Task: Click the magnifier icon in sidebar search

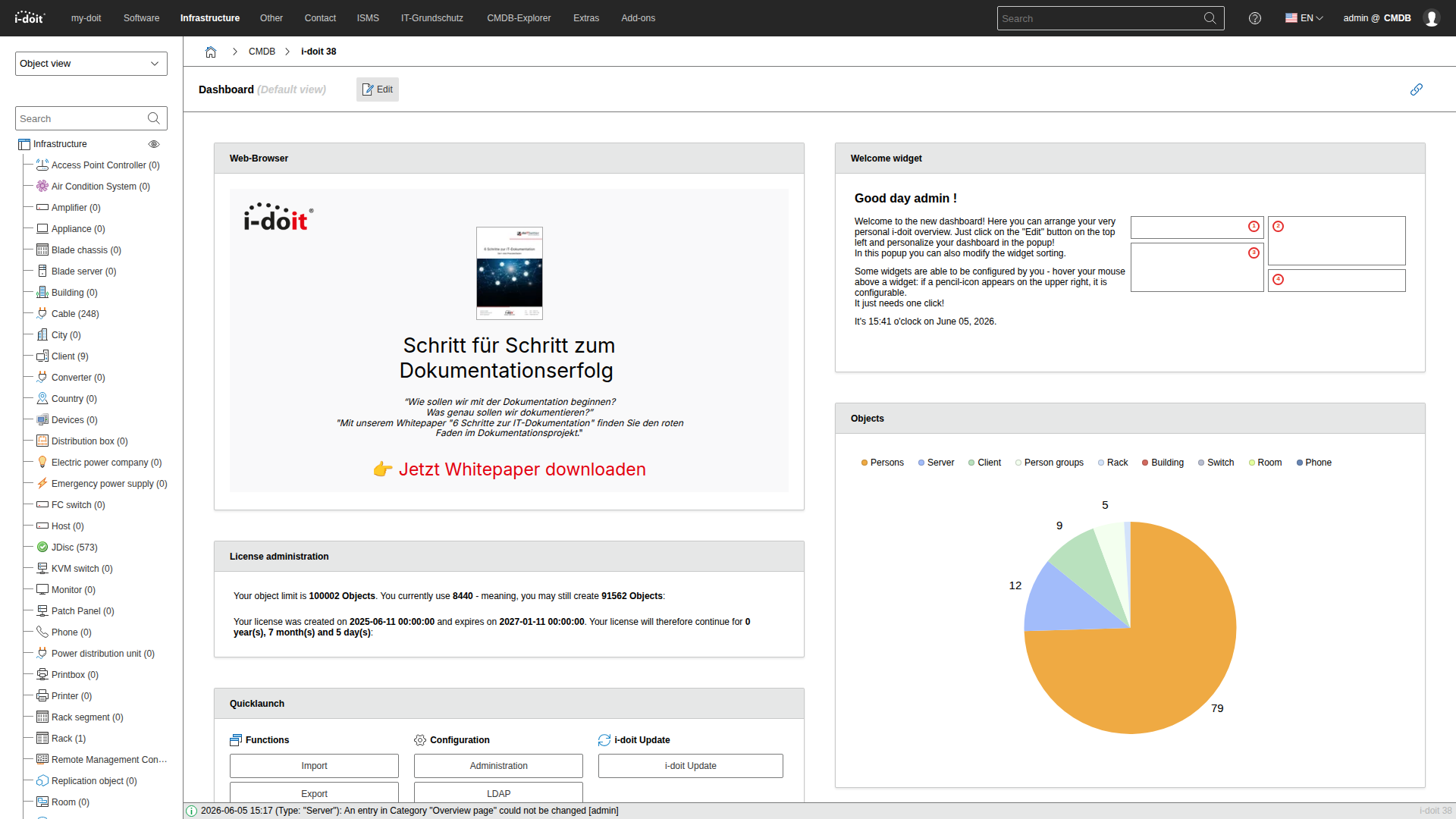Action: coord(154,118)
